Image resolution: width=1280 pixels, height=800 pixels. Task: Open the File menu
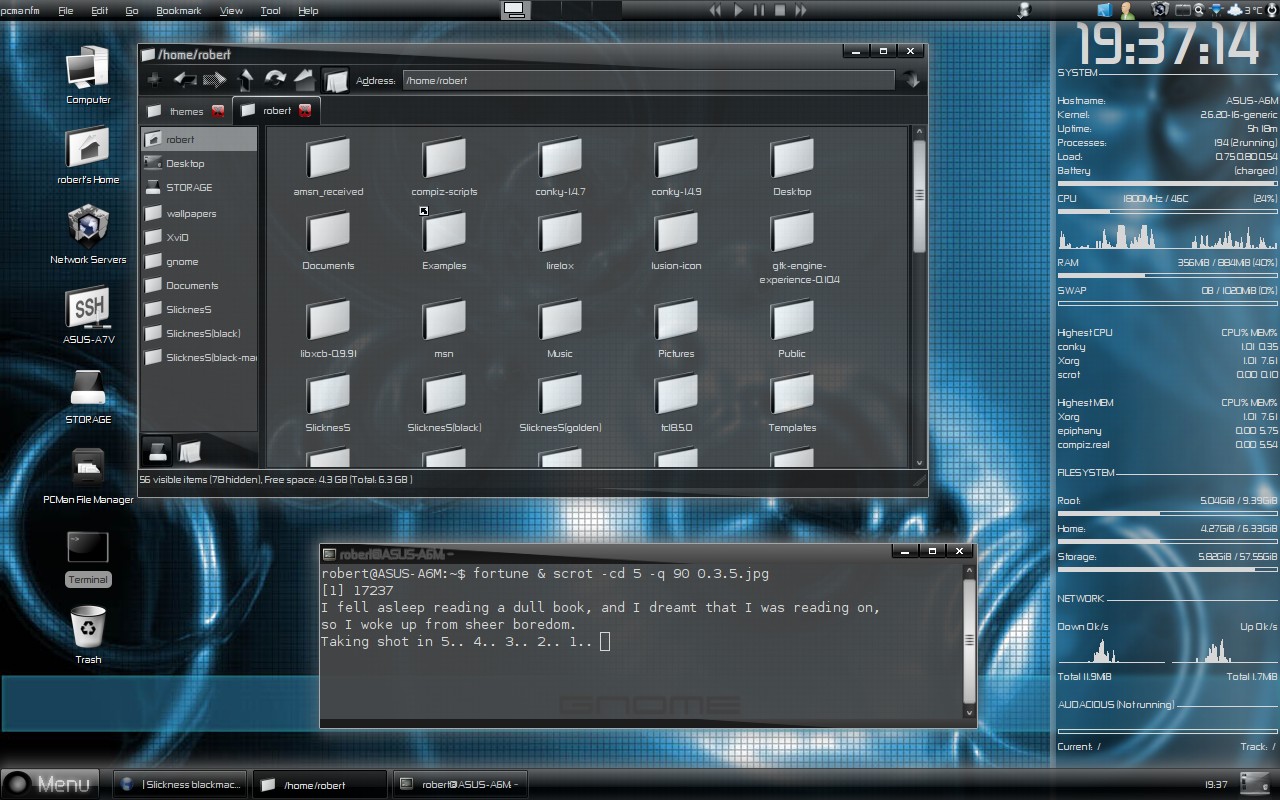point(66,10)
